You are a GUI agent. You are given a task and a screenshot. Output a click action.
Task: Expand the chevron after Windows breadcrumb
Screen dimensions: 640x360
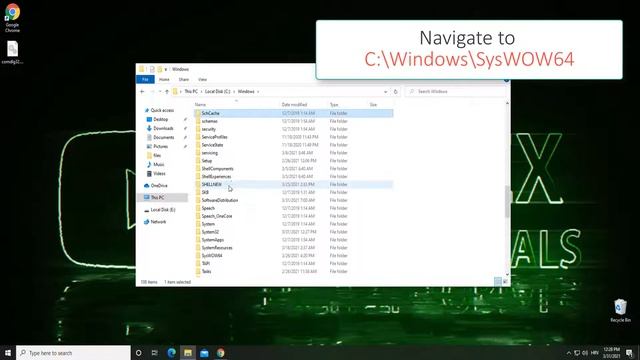tap(258, 91)
